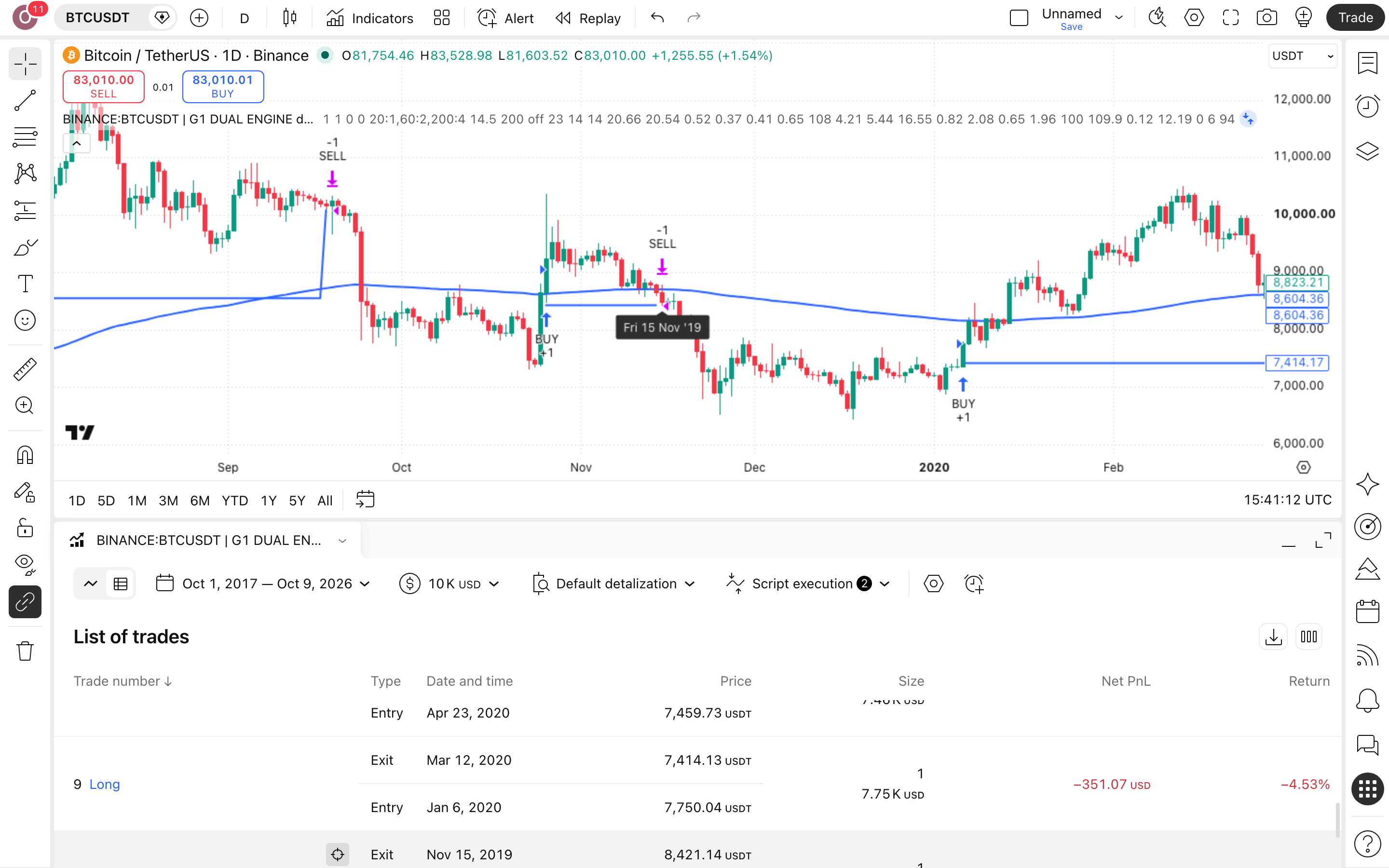Sort by Trade number column header
Viewport: 1389px width, 868px height.
[123, 681]
